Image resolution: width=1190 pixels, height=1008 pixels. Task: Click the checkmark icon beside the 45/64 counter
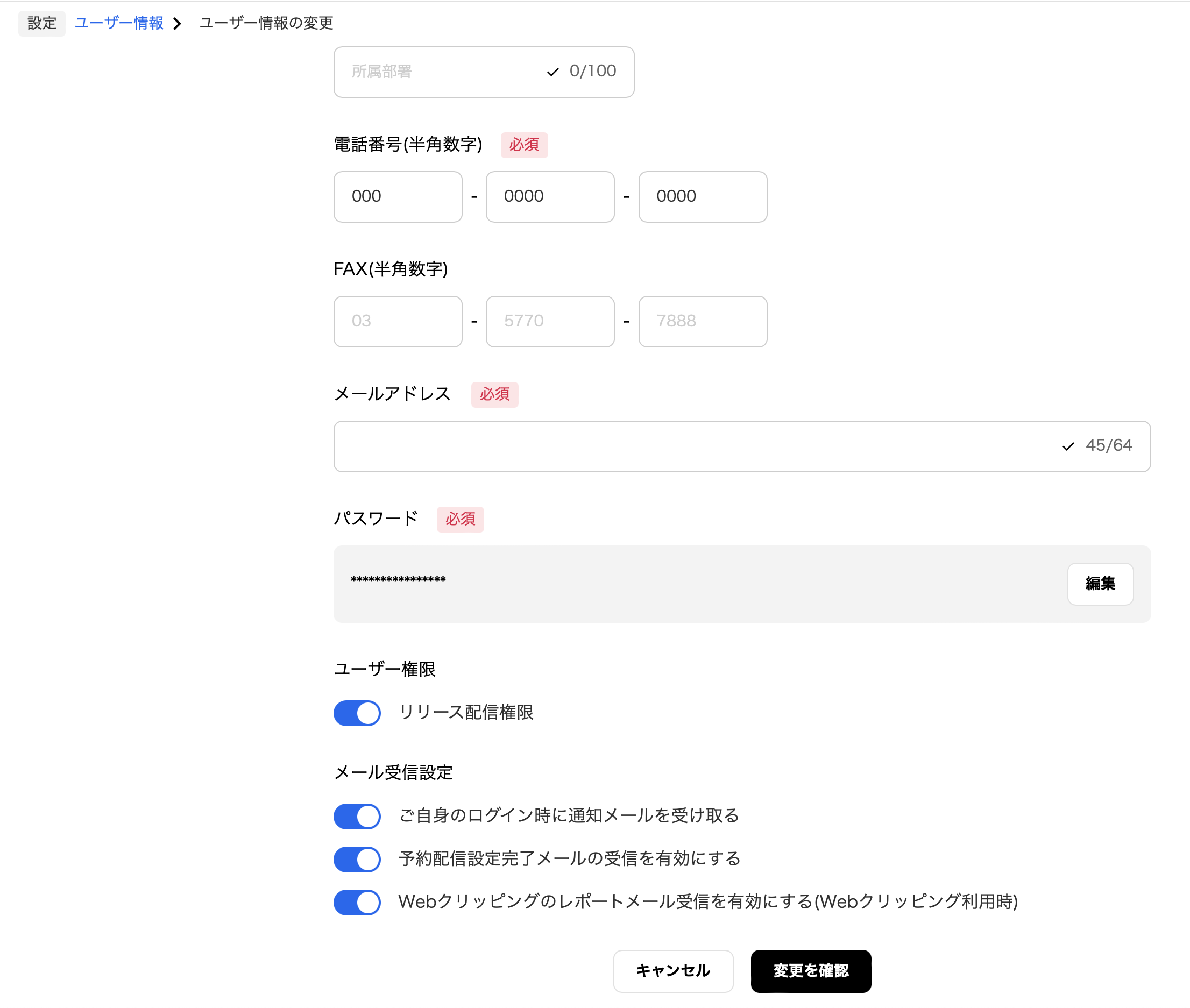tap(1068, 446)
